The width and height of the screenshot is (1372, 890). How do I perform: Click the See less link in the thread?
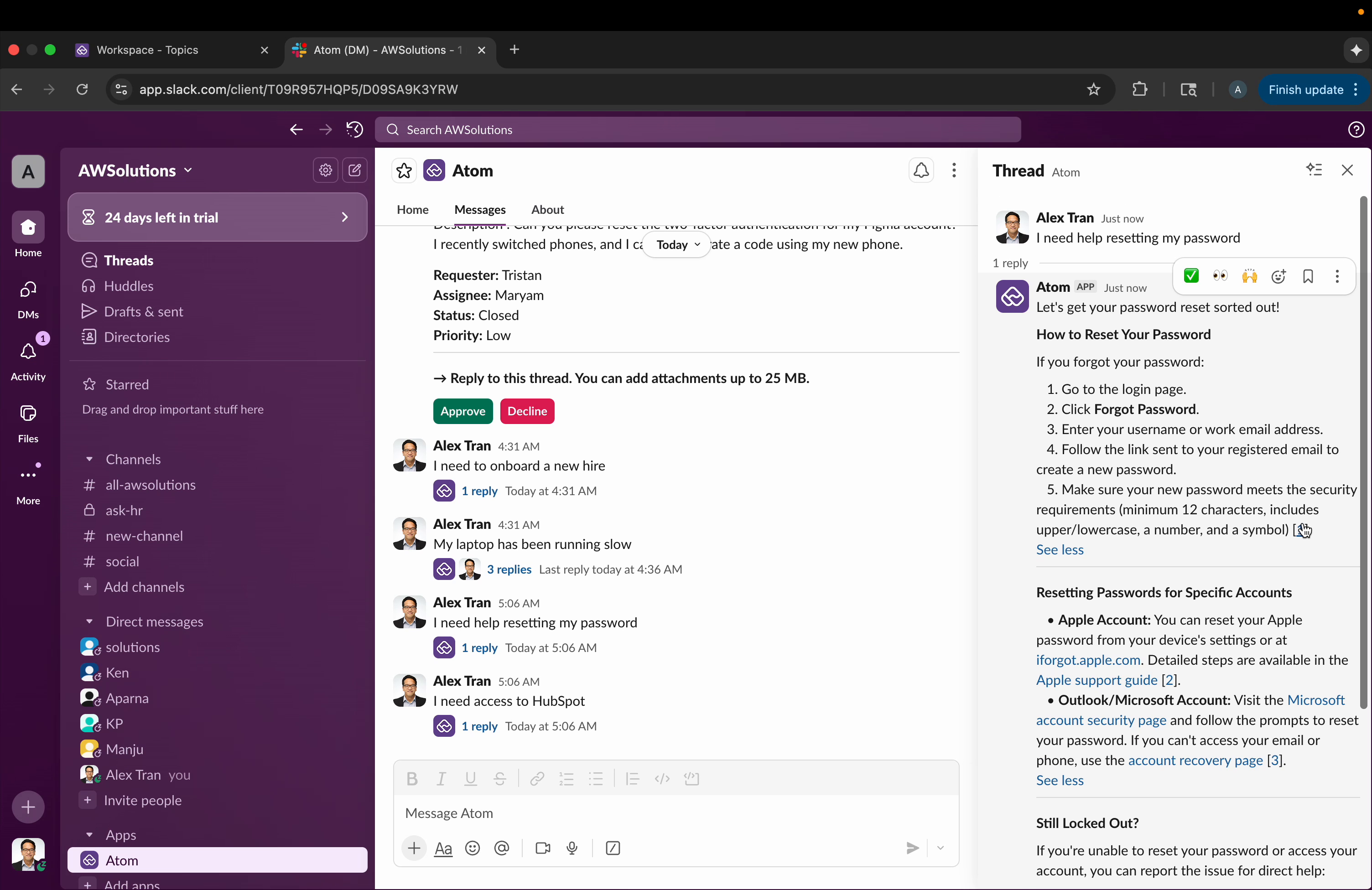point(1060,549)
